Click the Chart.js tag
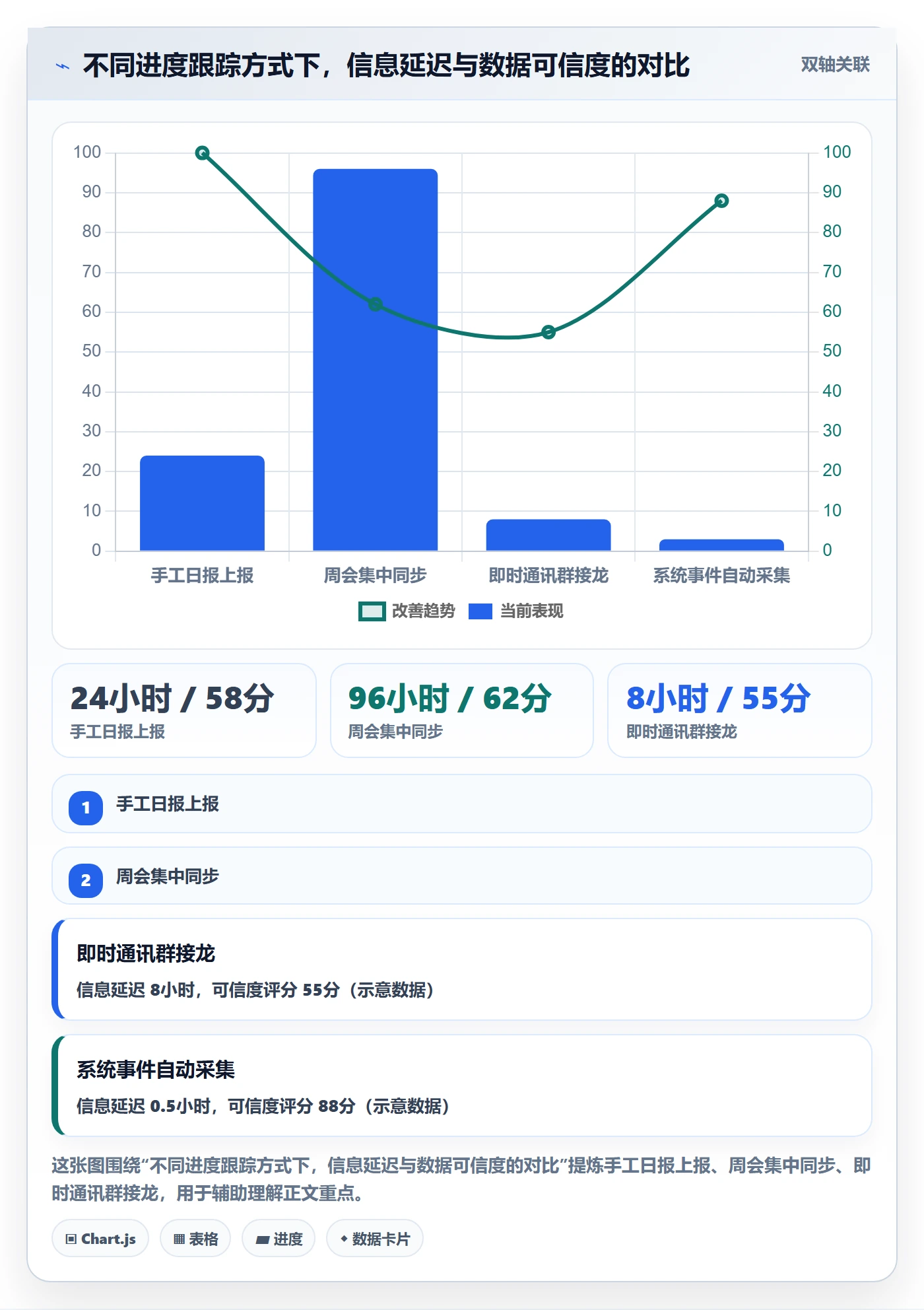 click(x=100, y=1239)
